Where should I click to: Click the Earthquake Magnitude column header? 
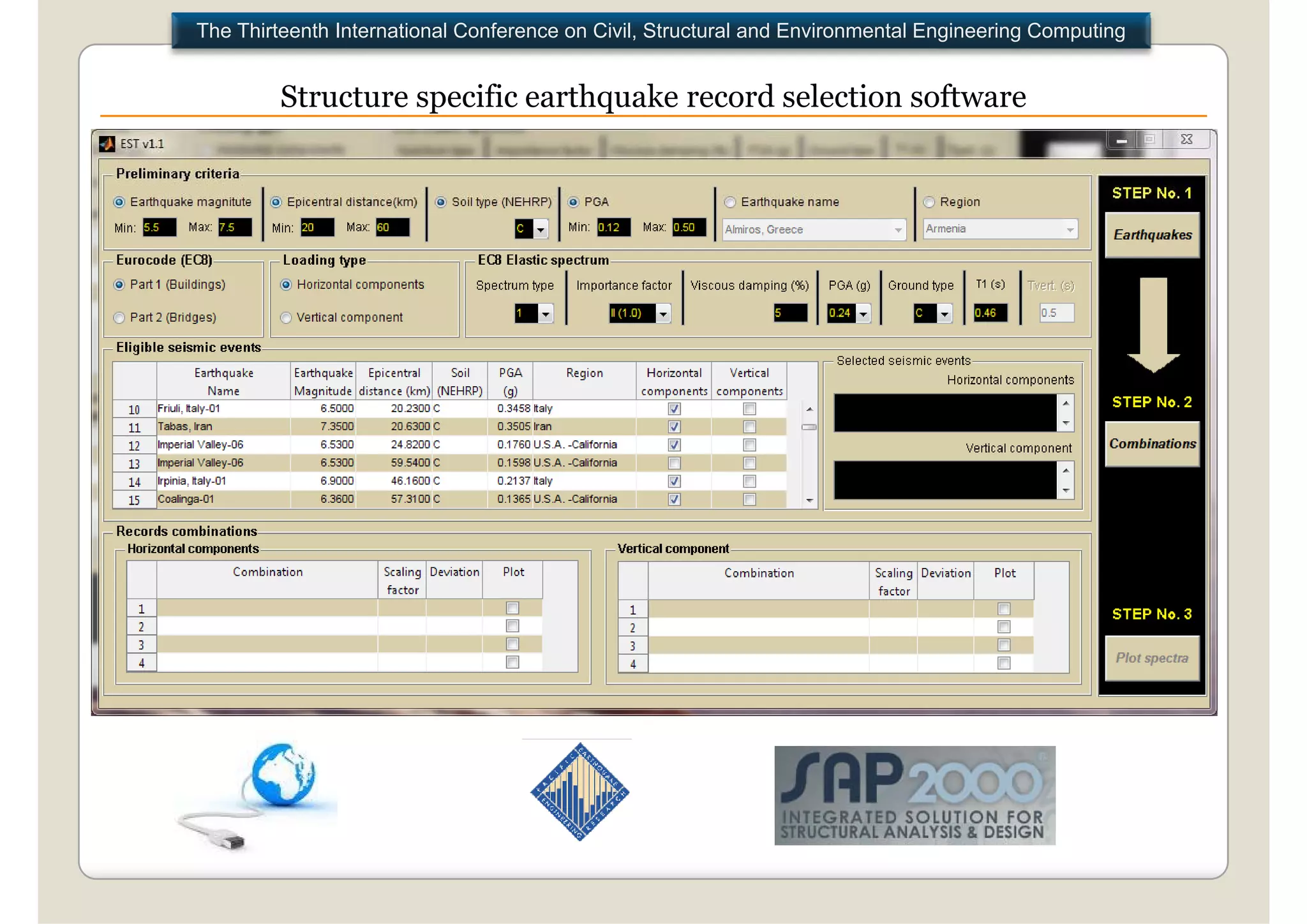point(323,382)
